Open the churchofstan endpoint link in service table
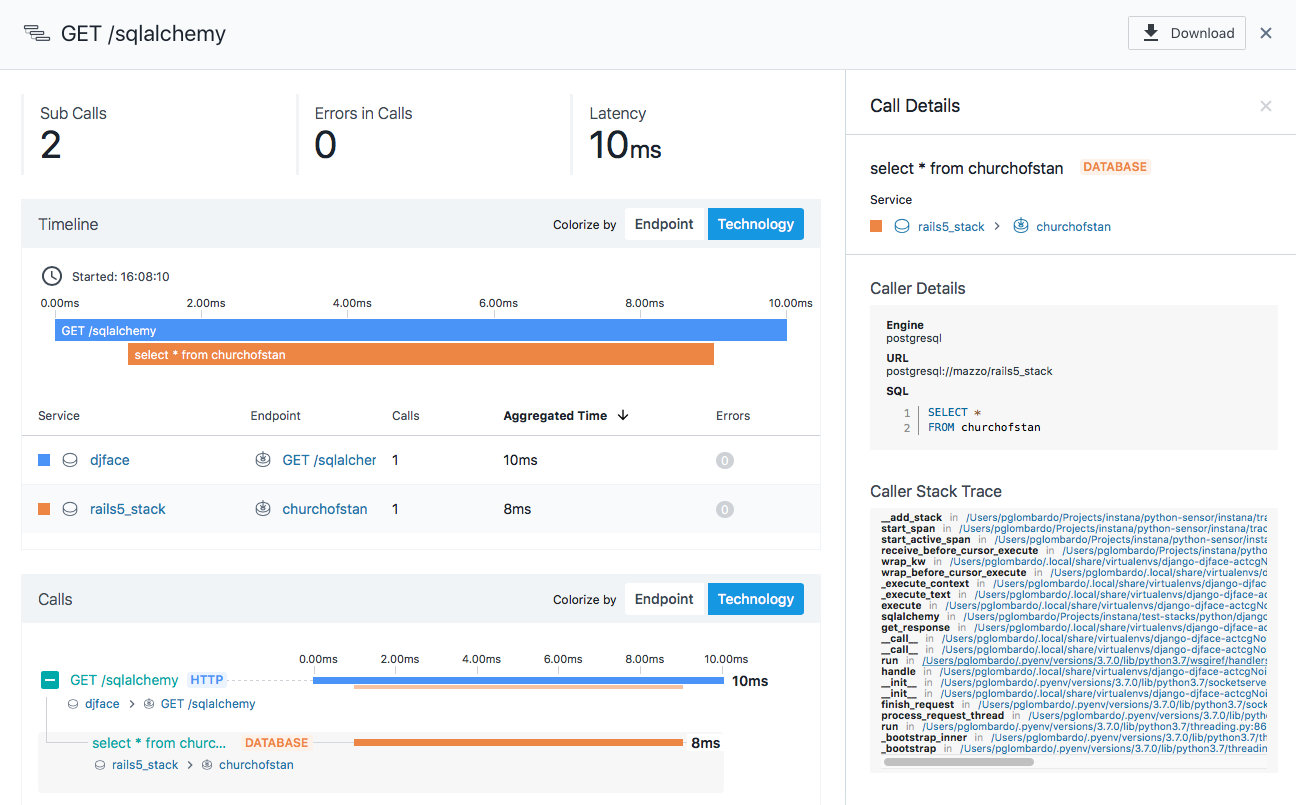The width and height of the screenshot is (1296, 805). click(x=325, y=509)
